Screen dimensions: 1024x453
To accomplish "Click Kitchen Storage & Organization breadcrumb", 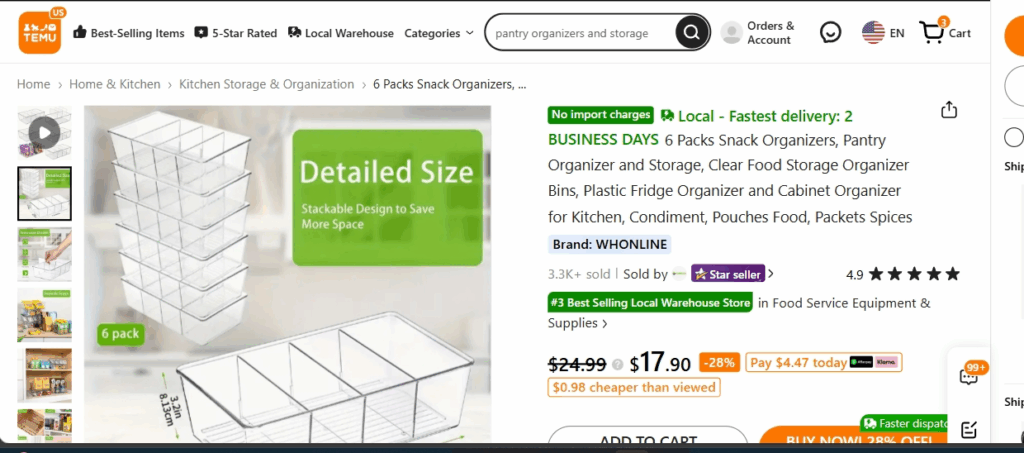I will (x=266, y=84).
